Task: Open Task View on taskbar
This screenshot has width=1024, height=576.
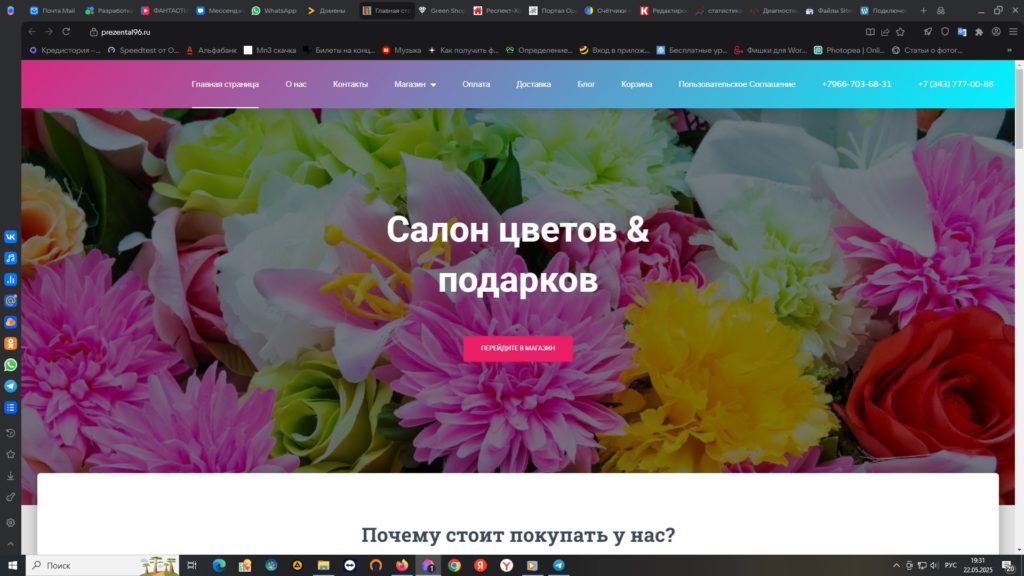Action: coord(192,566)
